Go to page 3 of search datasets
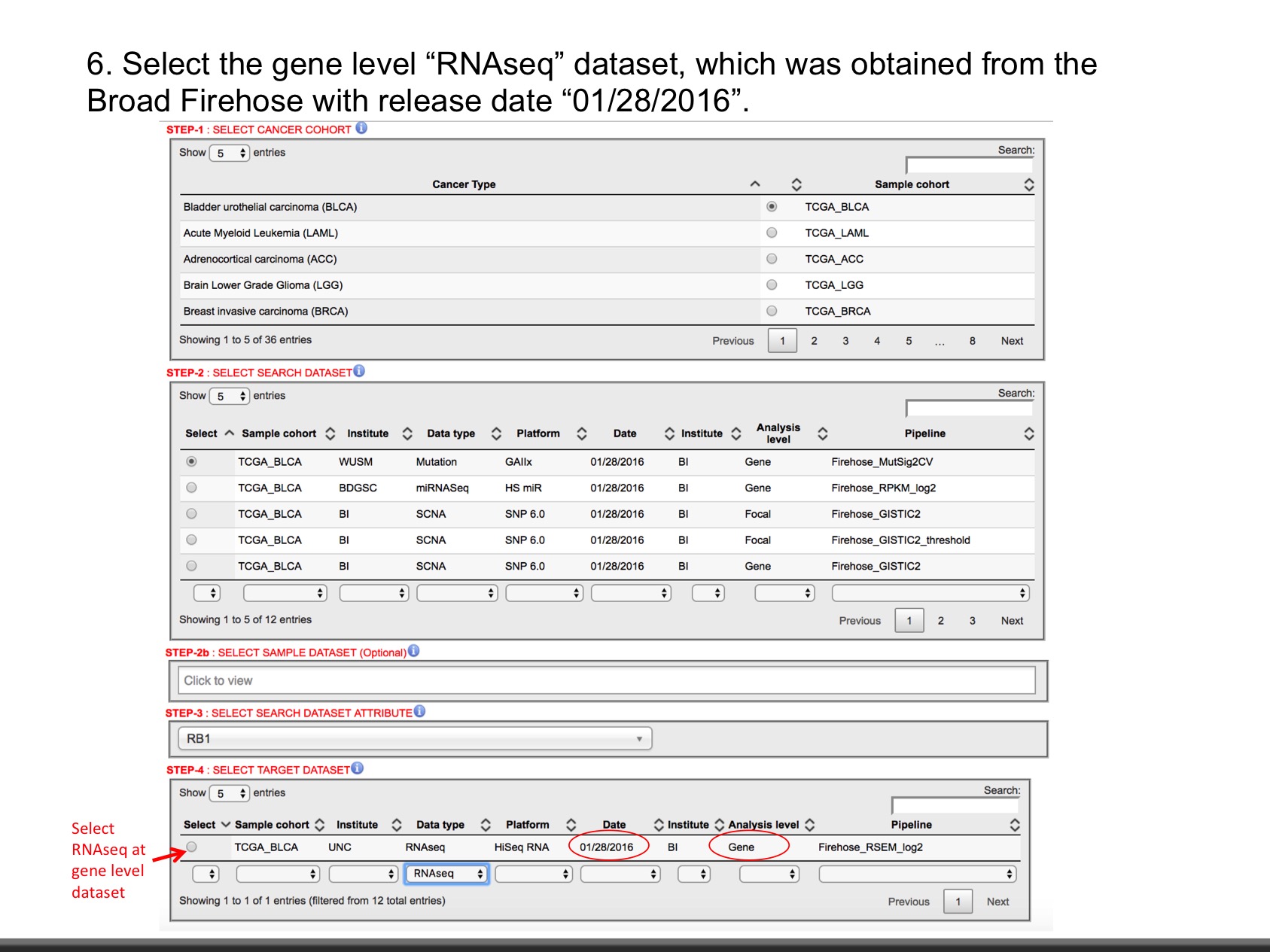The height and width of the screenshot is (952, 1270). (x=972, y=621)
